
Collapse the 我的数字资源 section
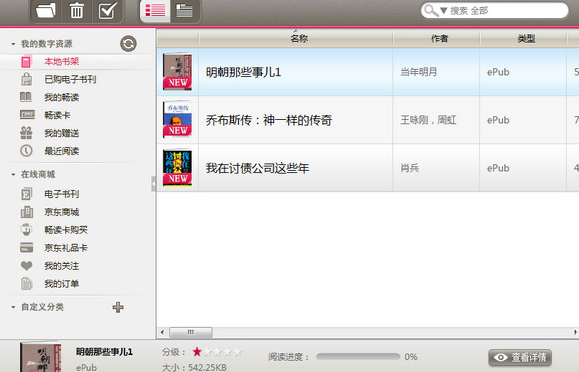pos(13,44)
